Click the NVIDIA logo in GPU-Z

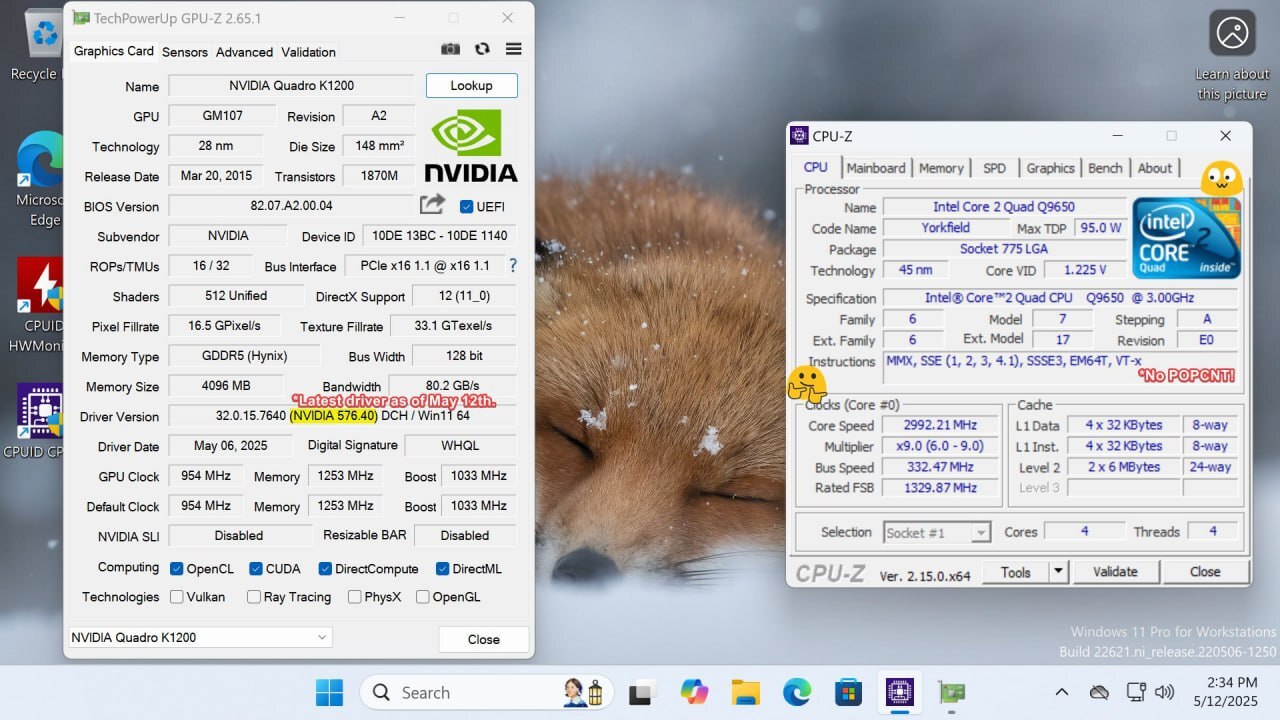pos(470,143)
